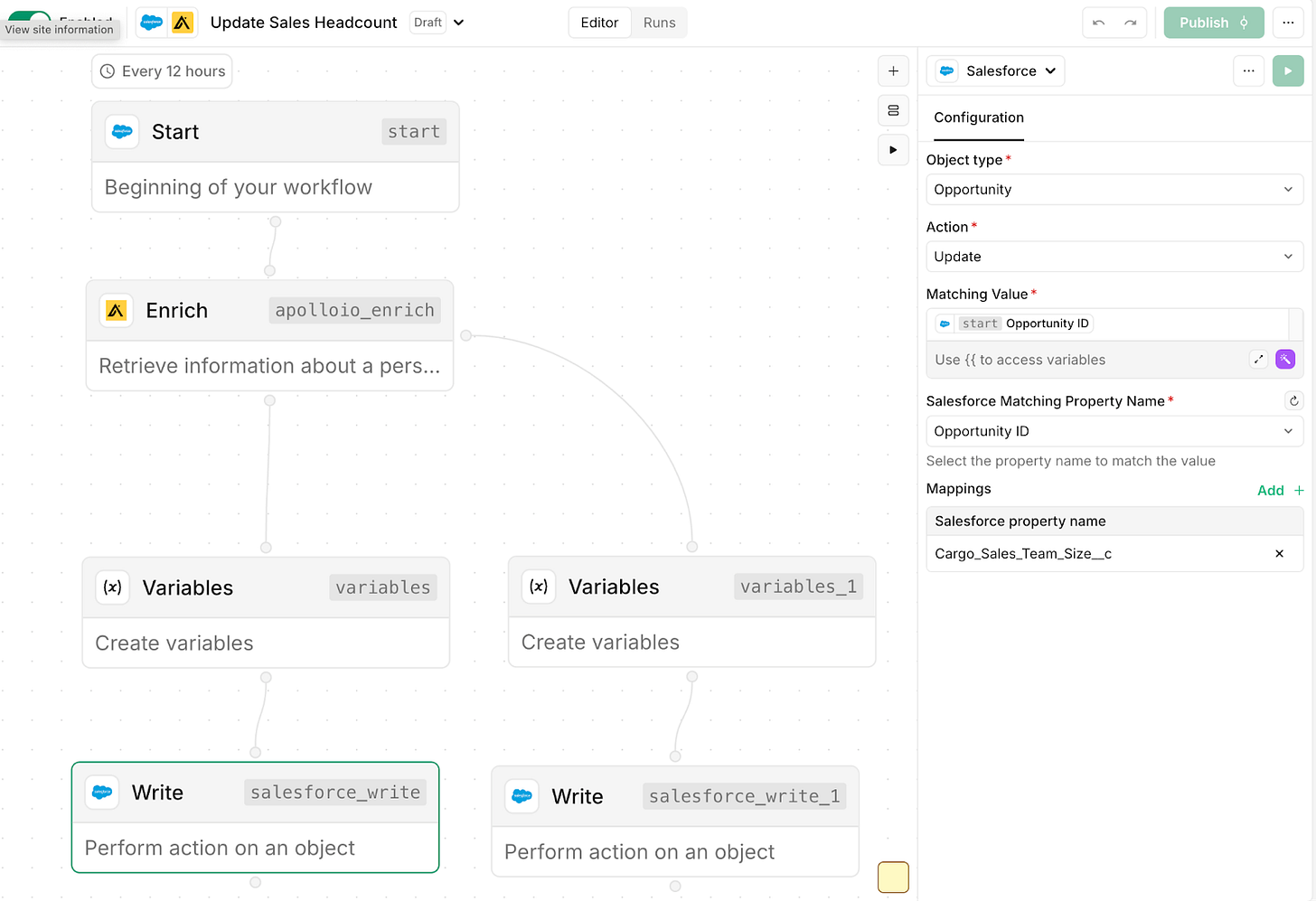Remove the Cargo_Sales_Team_Size__c mapping

(x=1279, y=554)
